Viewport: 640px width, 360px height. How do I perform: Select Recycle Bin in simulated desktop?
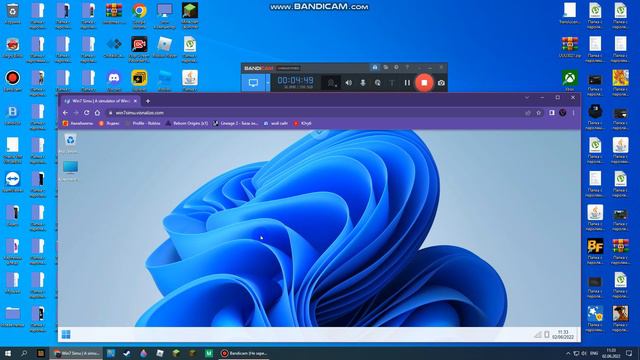[70, 143]
